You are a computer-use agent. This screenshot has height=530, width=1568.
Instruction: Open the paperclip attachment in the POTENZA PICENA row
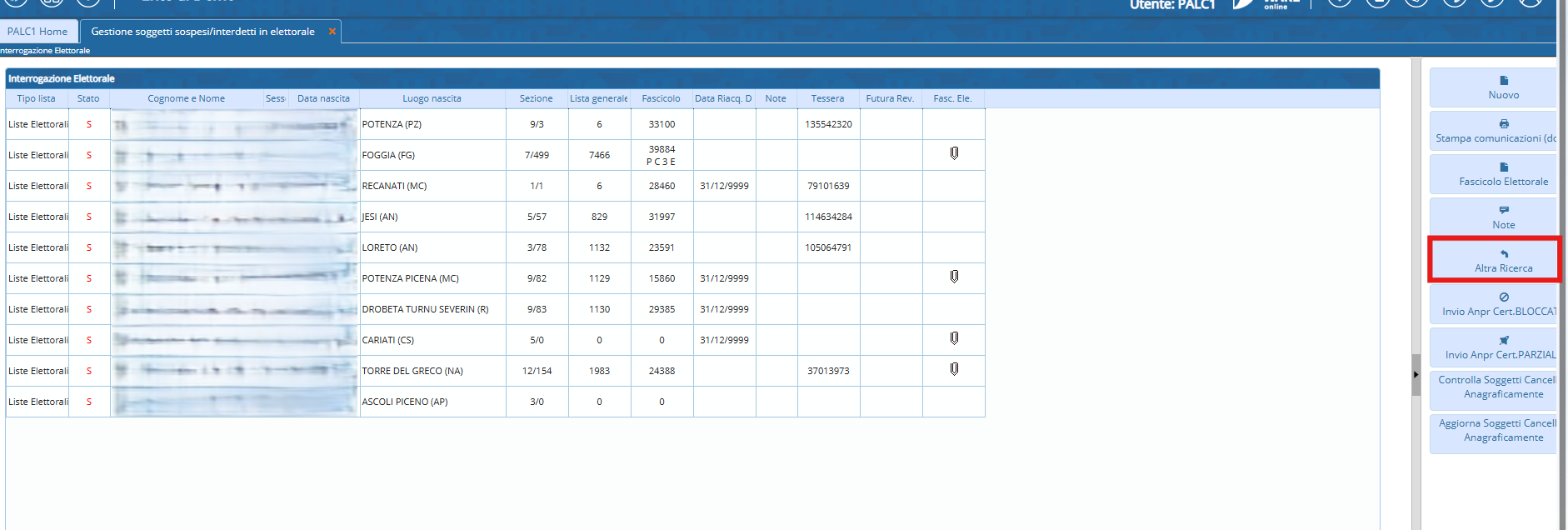[x=954, y=277]
